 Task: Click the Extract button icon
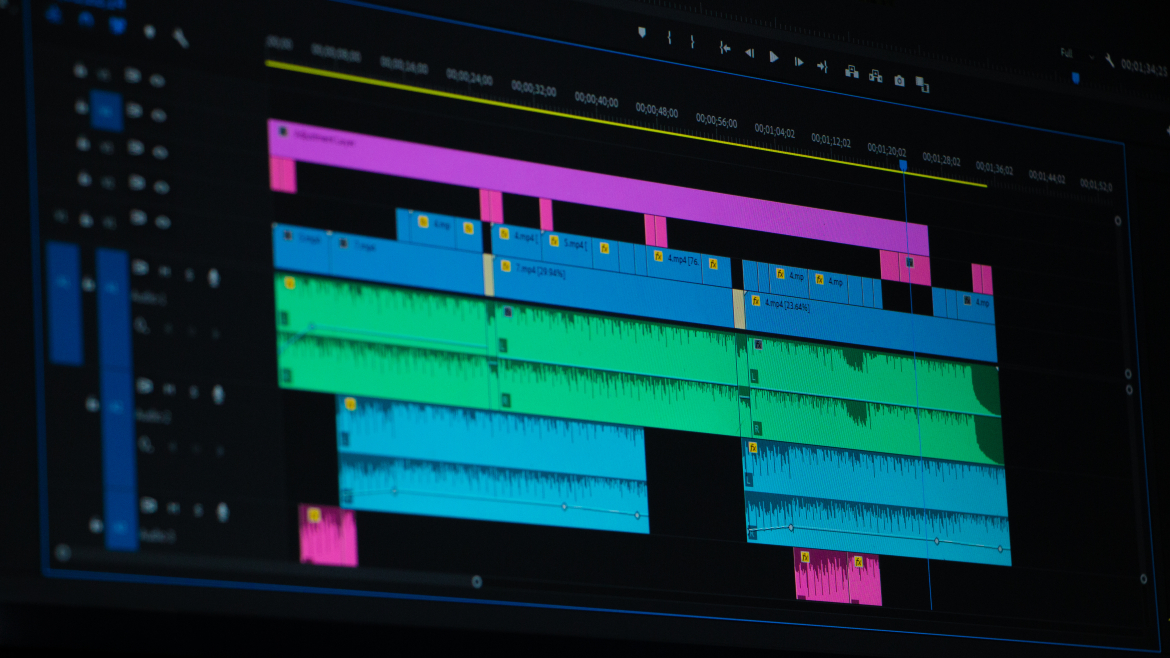[875, 75]
